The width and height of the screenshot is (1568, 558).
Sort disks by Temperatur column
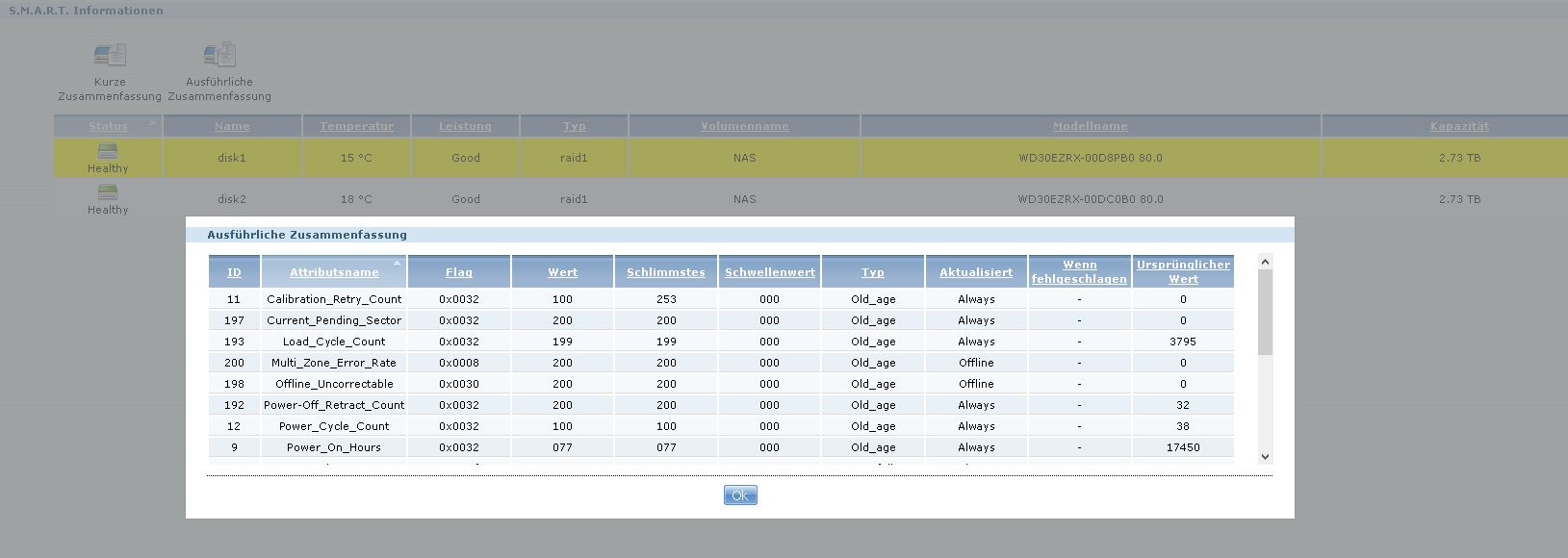pyautogui.click(x=356, y=126)
